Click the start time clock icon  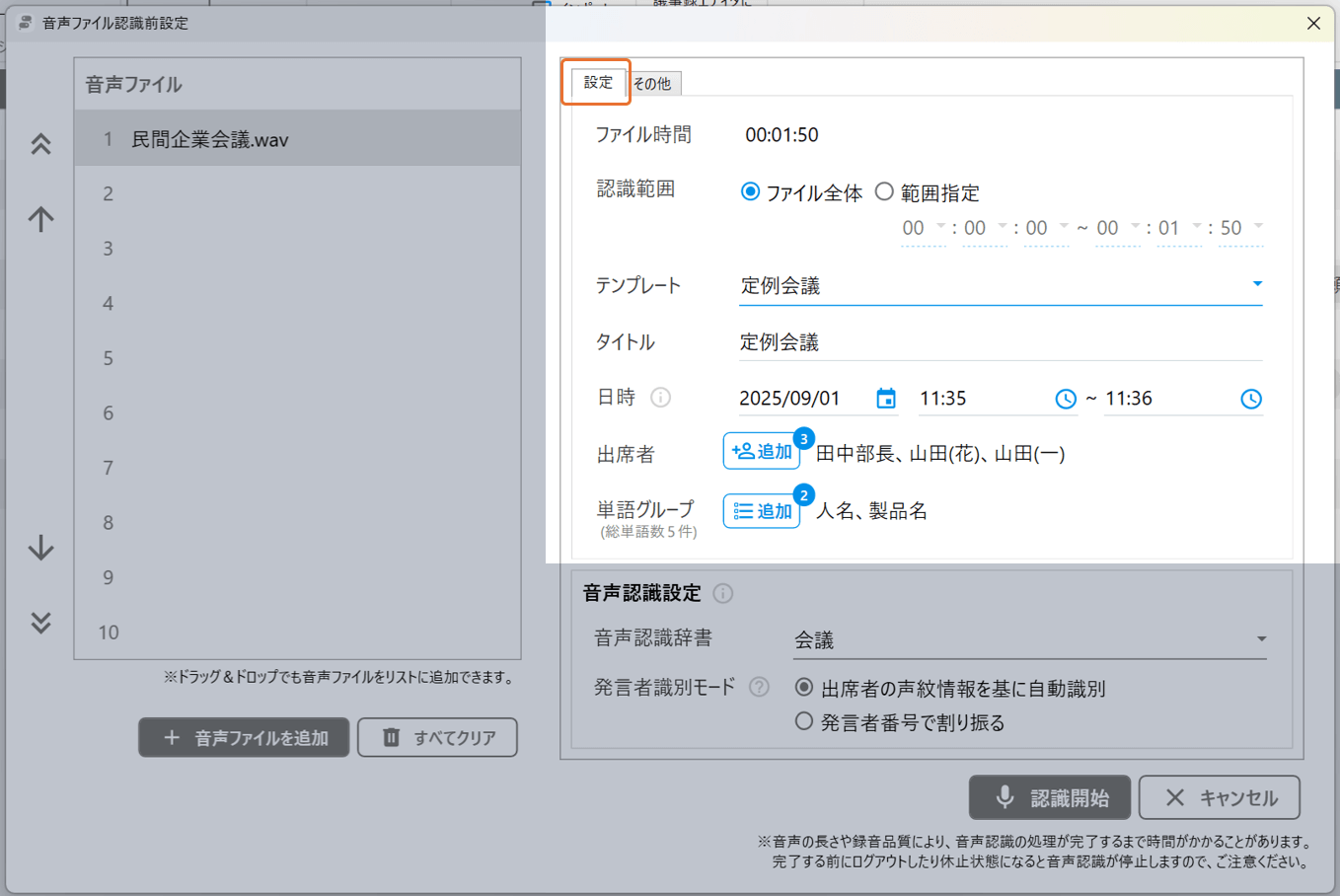coord(1066,399)
